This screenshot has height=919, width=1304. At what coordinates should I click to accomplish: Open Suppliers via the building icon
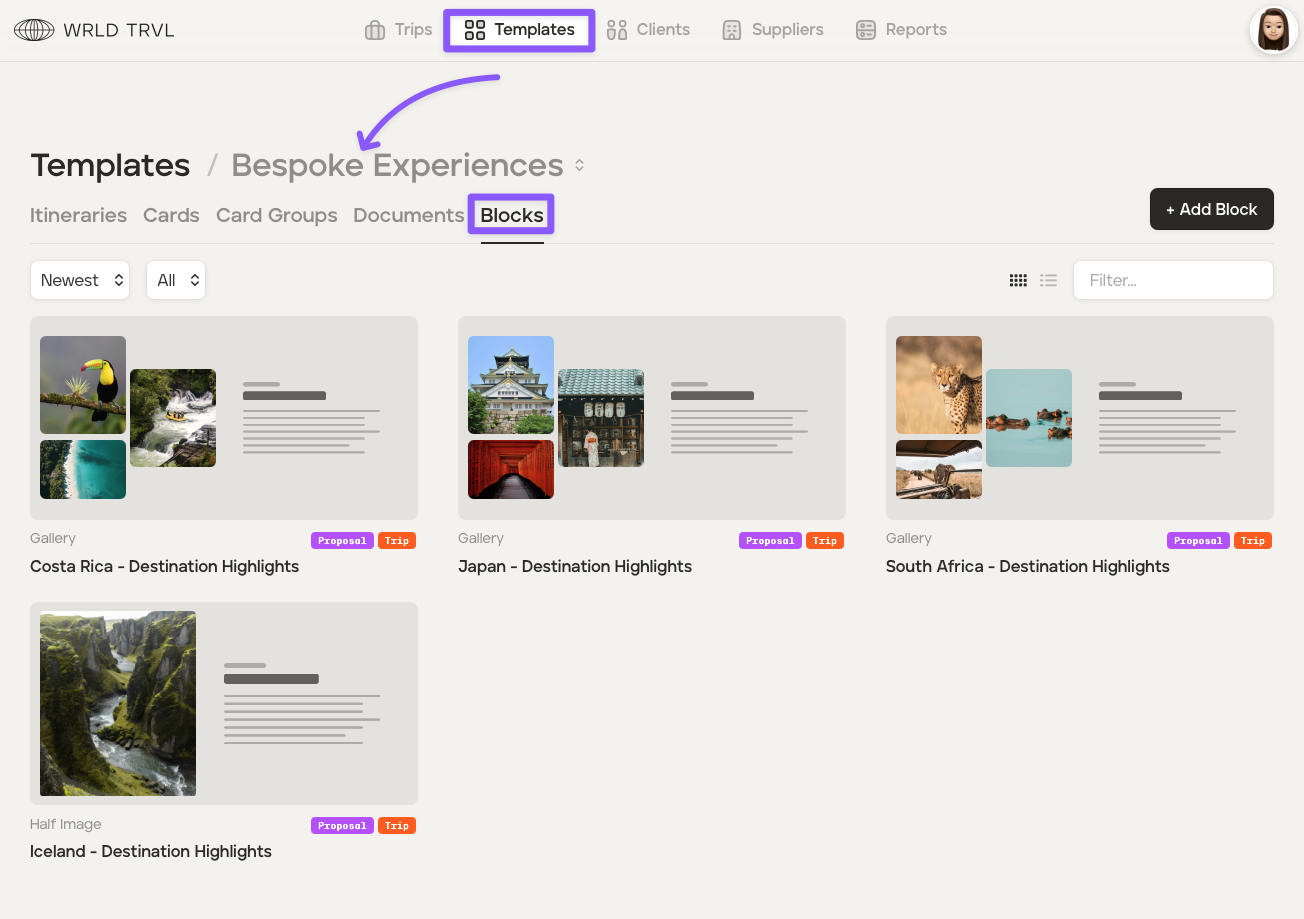(x=732, y=30)
